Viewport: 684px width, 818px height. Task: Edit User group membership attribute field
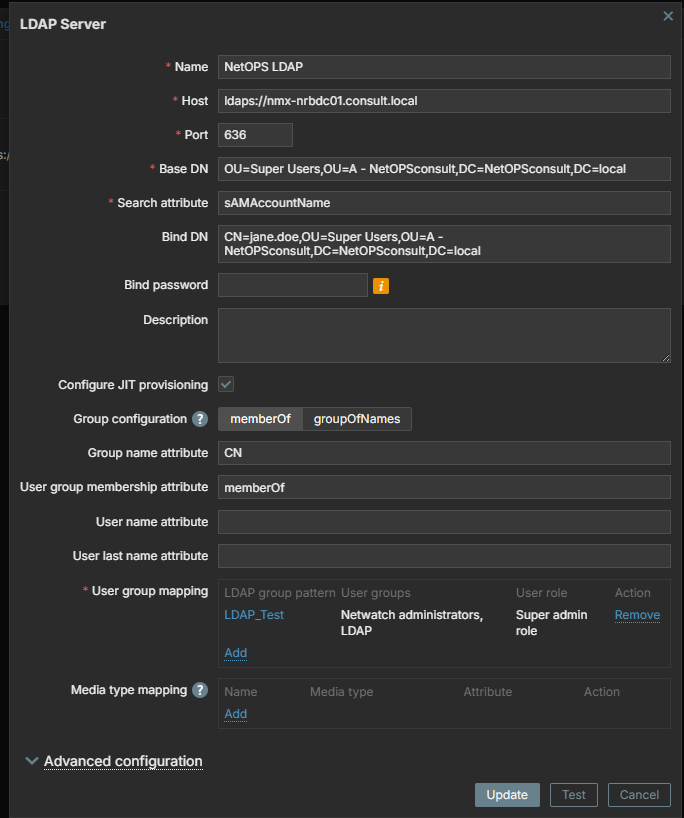(x=444, y=487)
